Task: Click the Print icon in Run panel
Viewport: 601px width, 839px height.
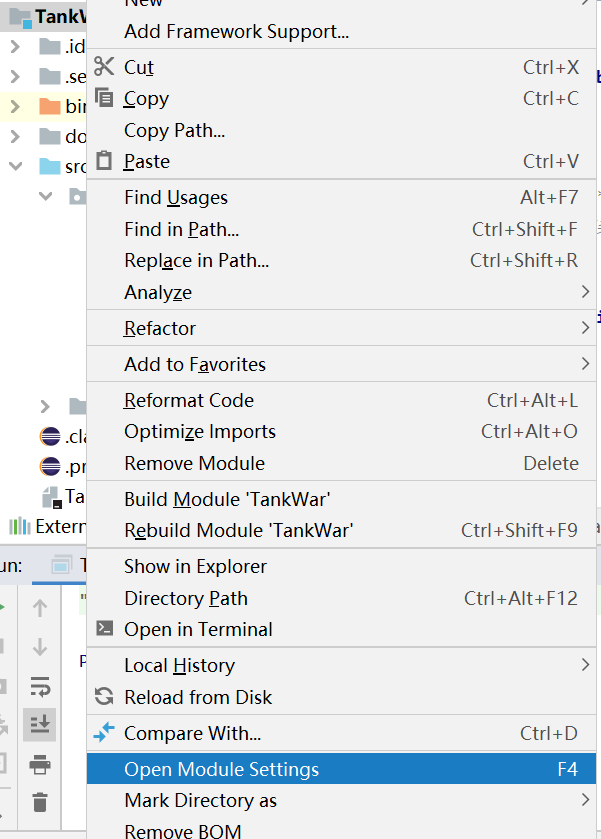Action: coord(40,765)
